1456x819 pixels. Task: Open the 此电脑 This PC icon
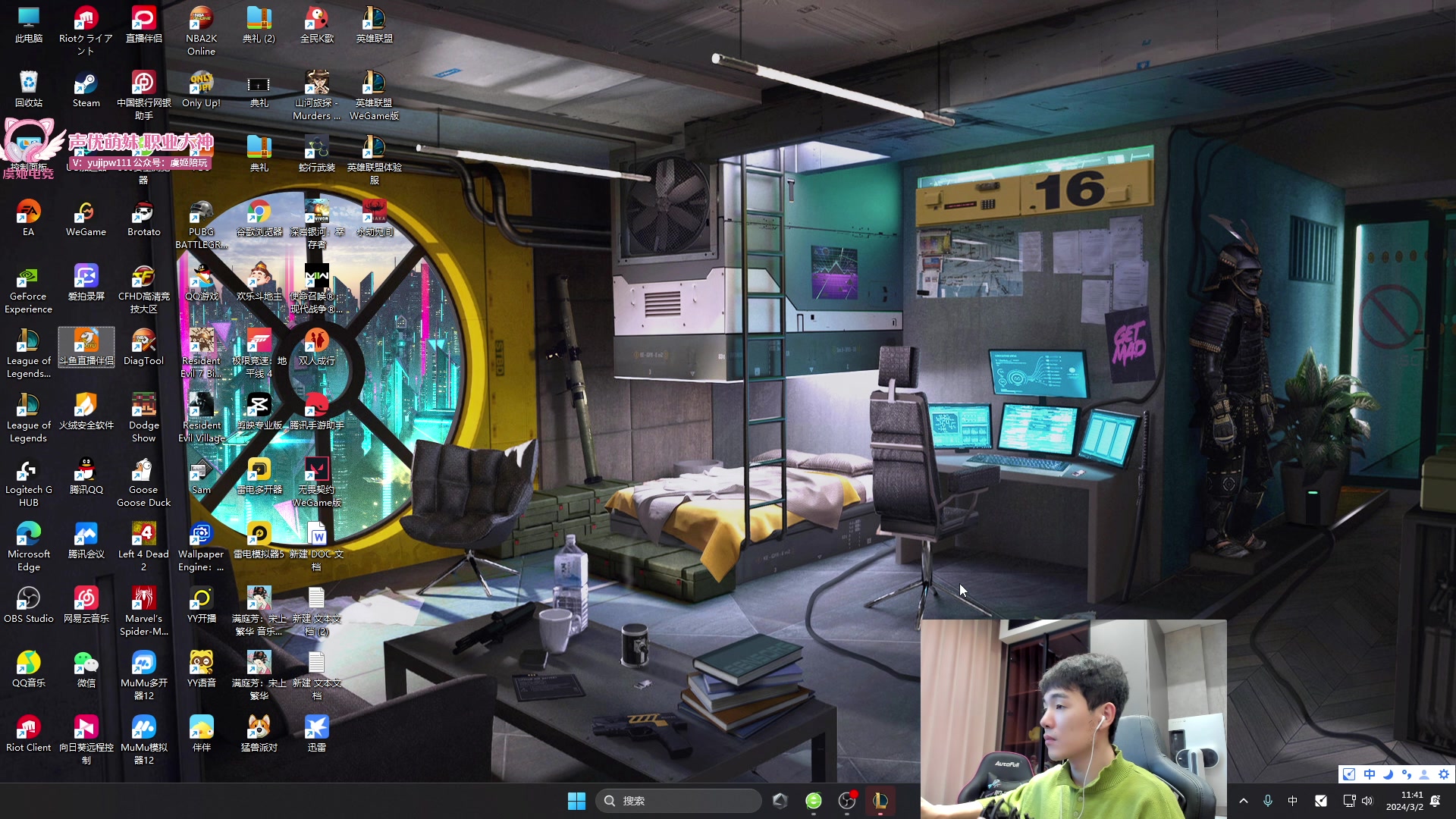click(x=28, y=26)
